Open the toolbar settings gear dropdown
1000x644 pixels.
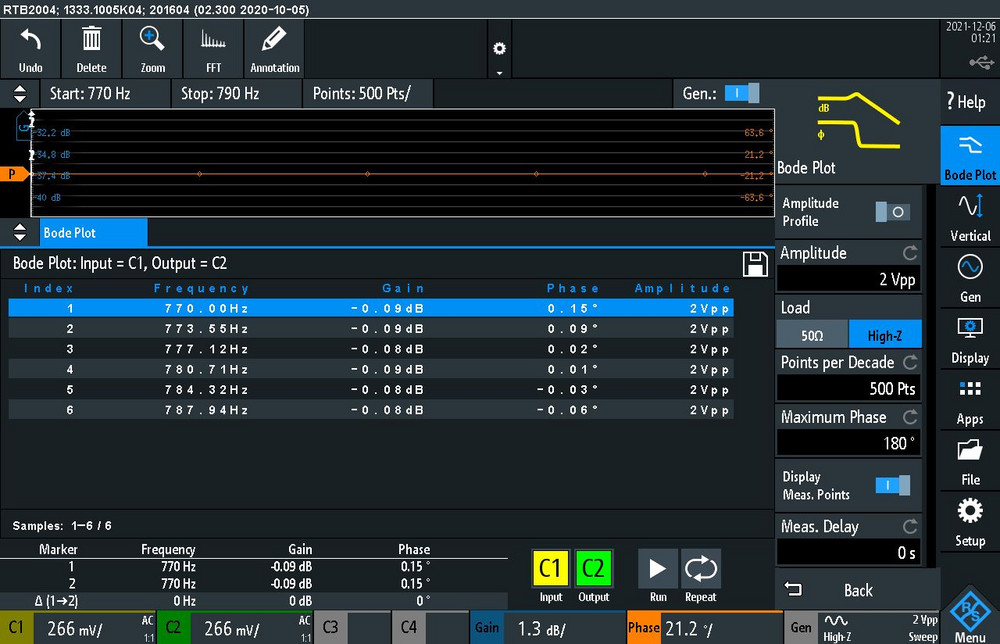(x=499, y=49)
